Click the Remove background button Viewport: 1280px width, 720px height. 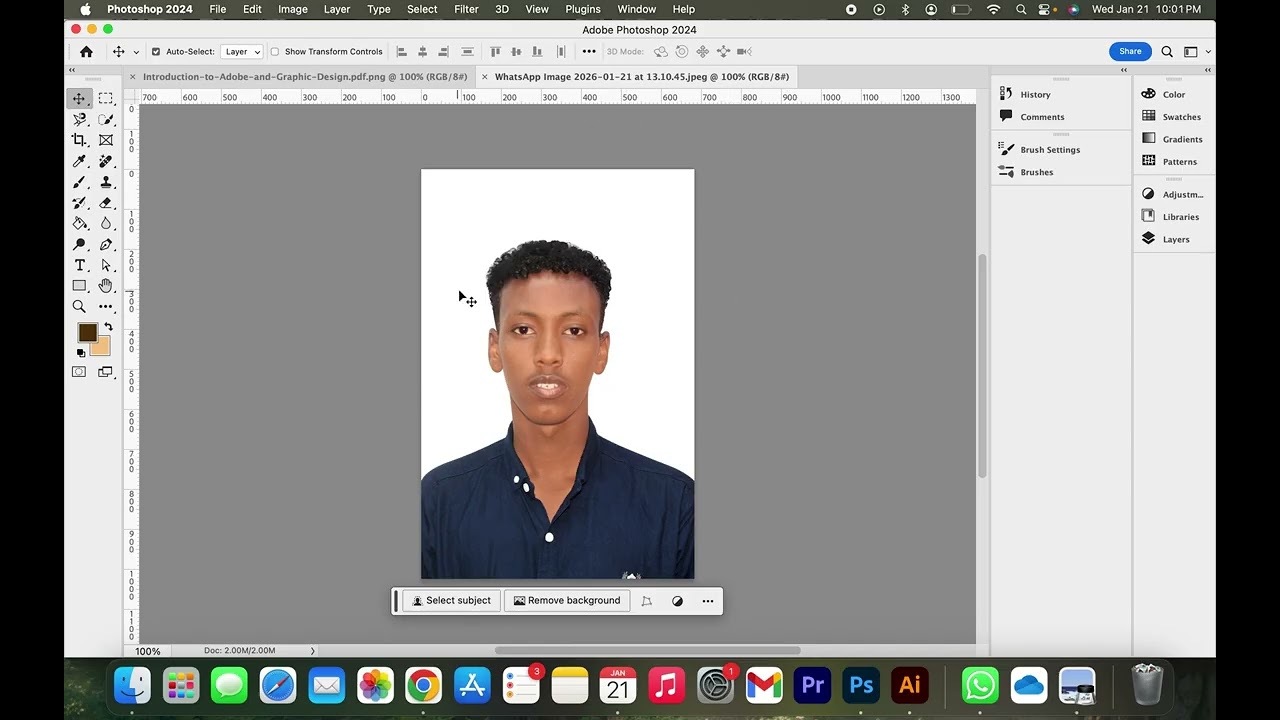tap(567, 601)
